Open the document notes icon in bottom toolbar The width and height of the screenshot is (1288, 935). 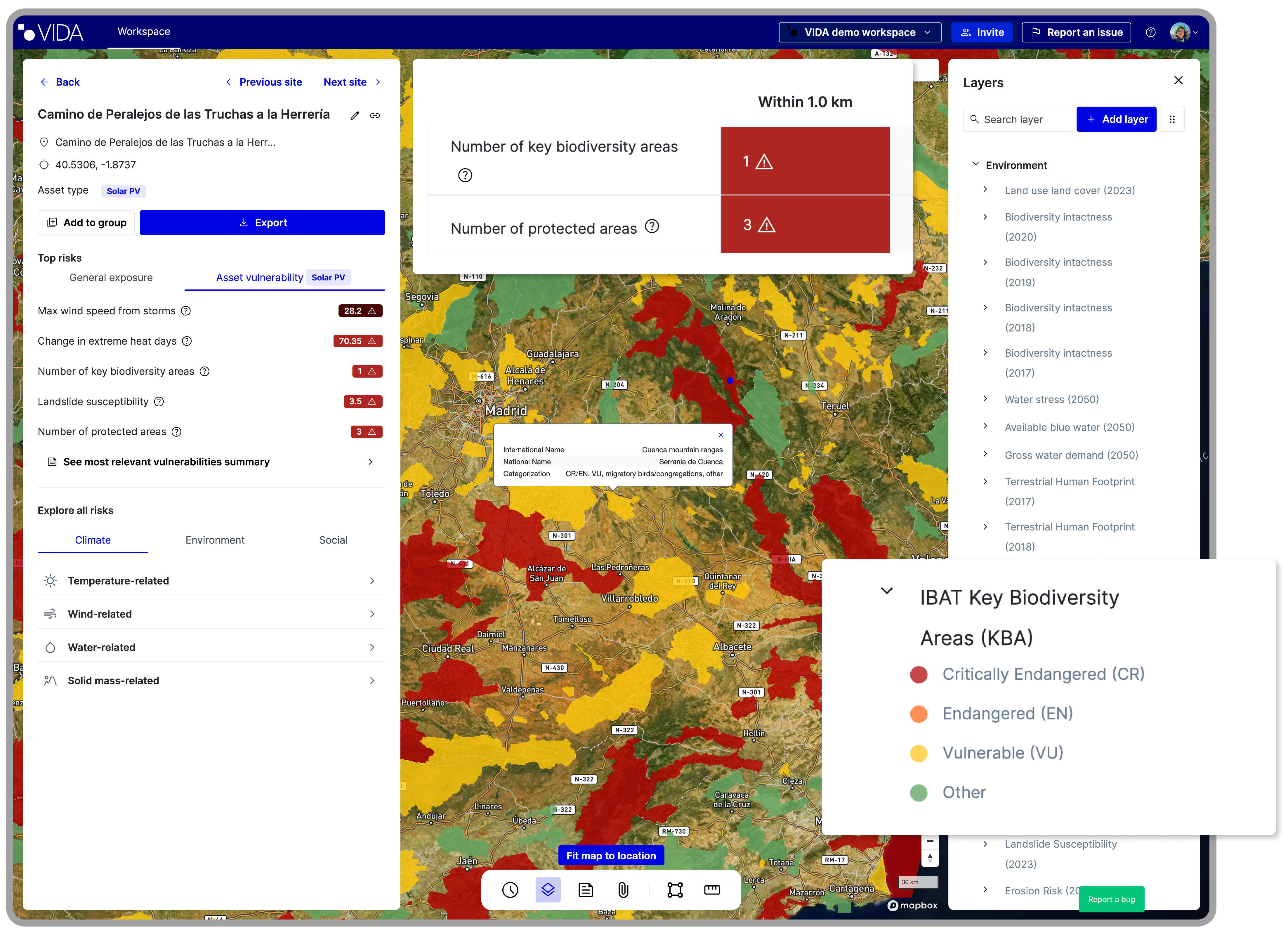[x=586, y=889]
